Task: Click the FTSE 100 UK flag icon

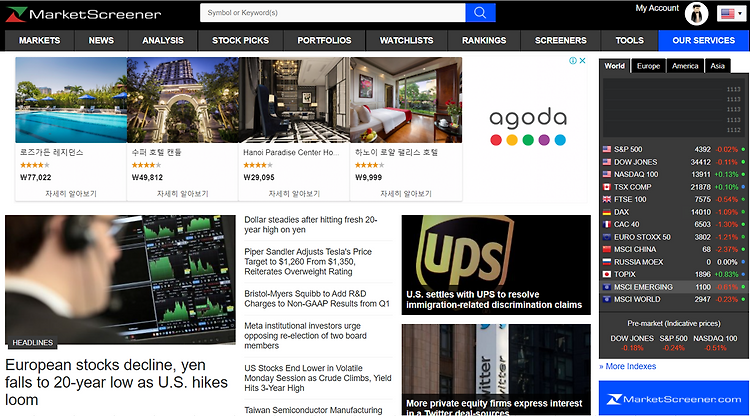Action: [607, 199]
